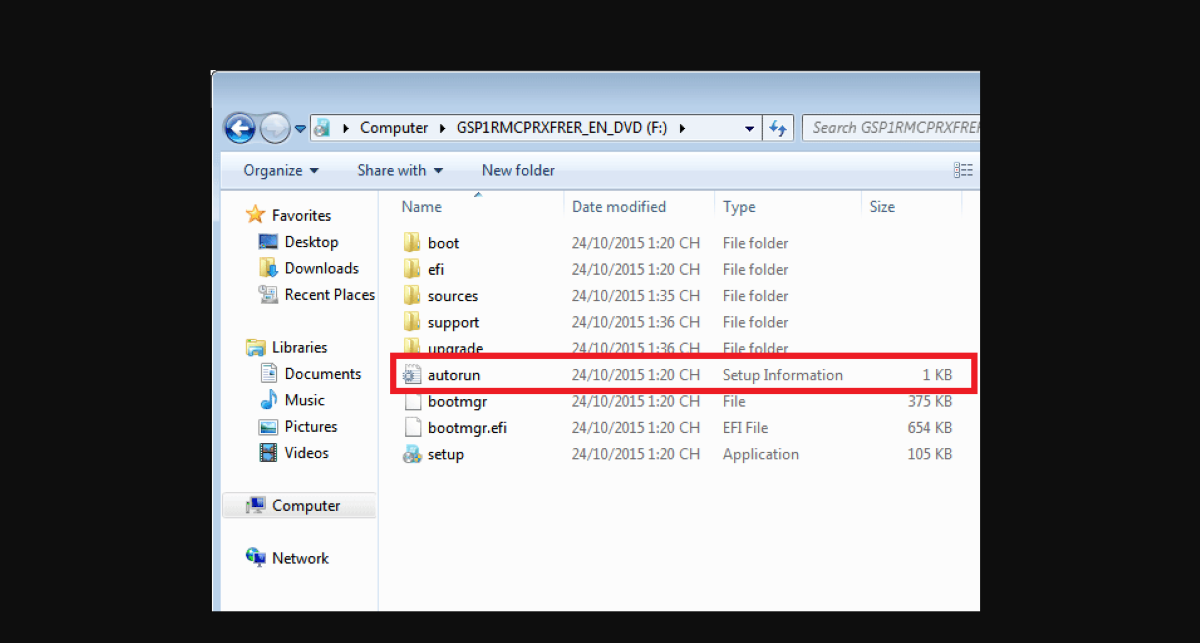The height and width of the screenshot is (643, 1200).
Task: Click the setup file name
Action: pos(446,454)
